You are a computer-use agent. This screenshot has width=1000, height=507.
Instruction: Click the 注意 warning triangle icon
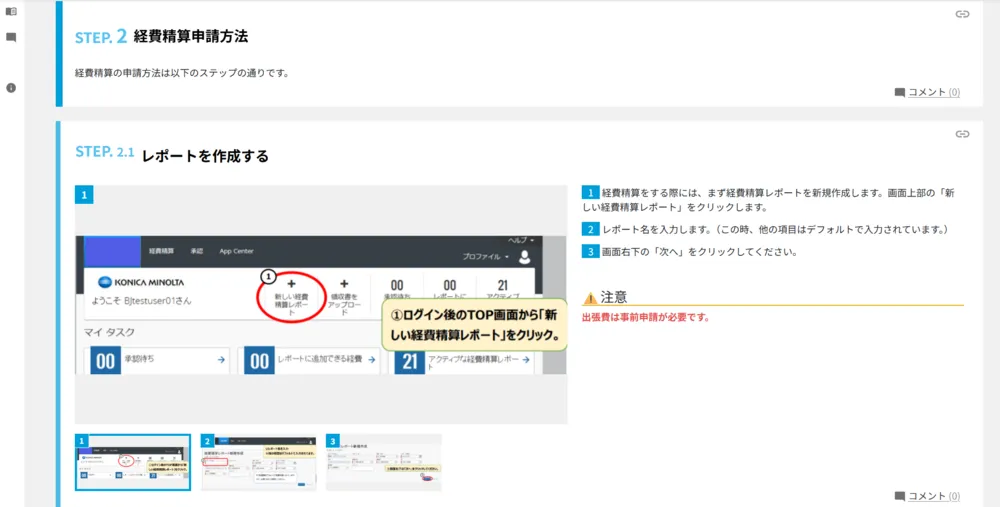coord(589,298)
